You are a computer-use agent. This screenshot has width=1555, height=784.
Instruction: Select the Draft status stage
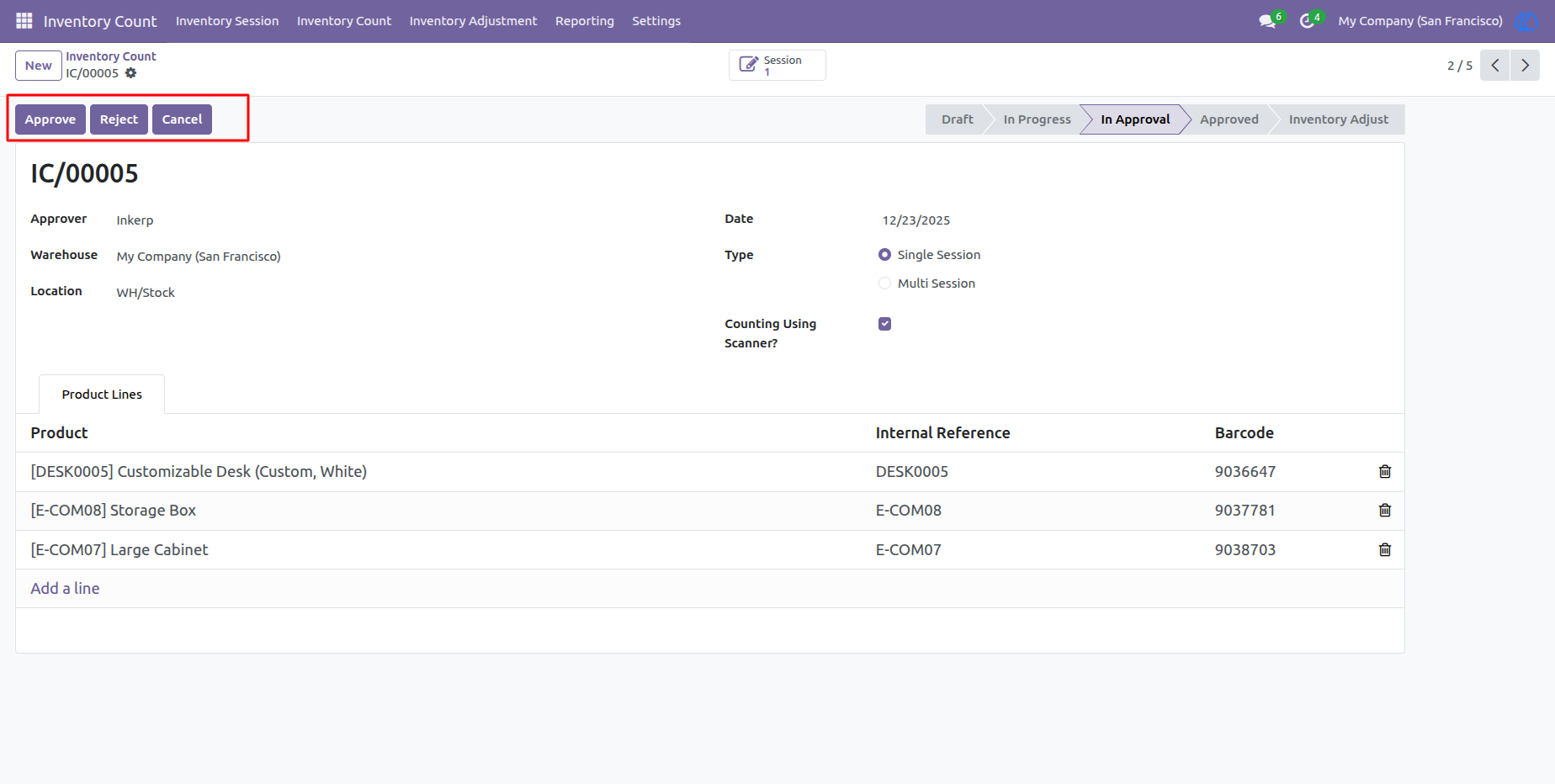(958, 119)
